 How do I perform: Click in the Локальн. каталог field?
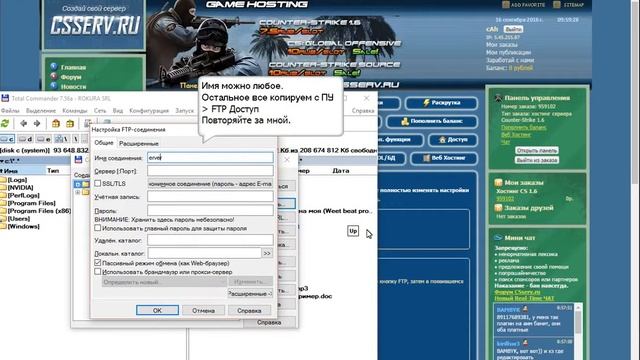[204, 253]
